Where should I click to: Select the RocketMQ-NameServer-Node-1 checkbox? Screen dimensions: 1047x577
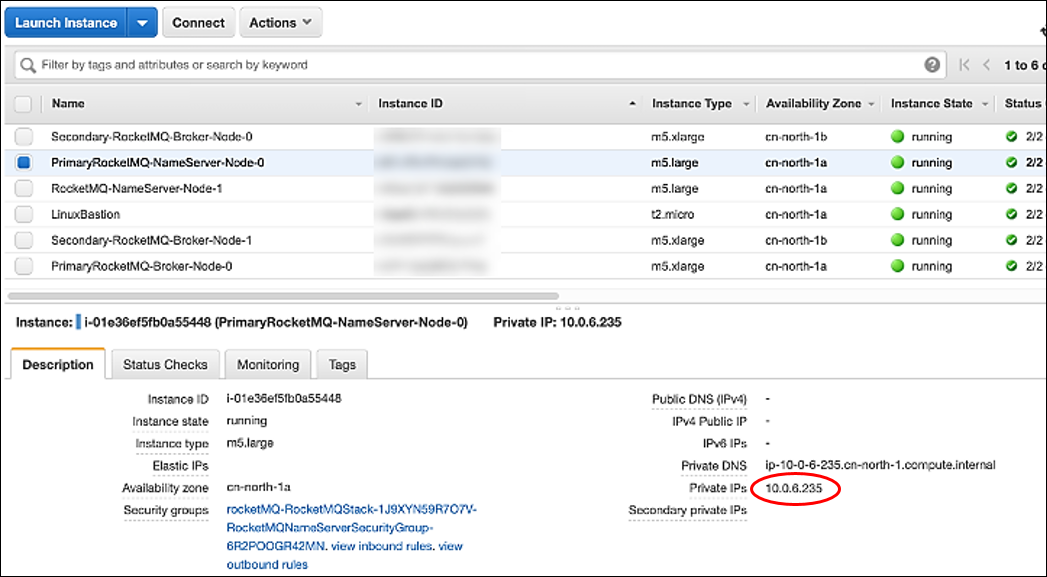coord(23,188)
